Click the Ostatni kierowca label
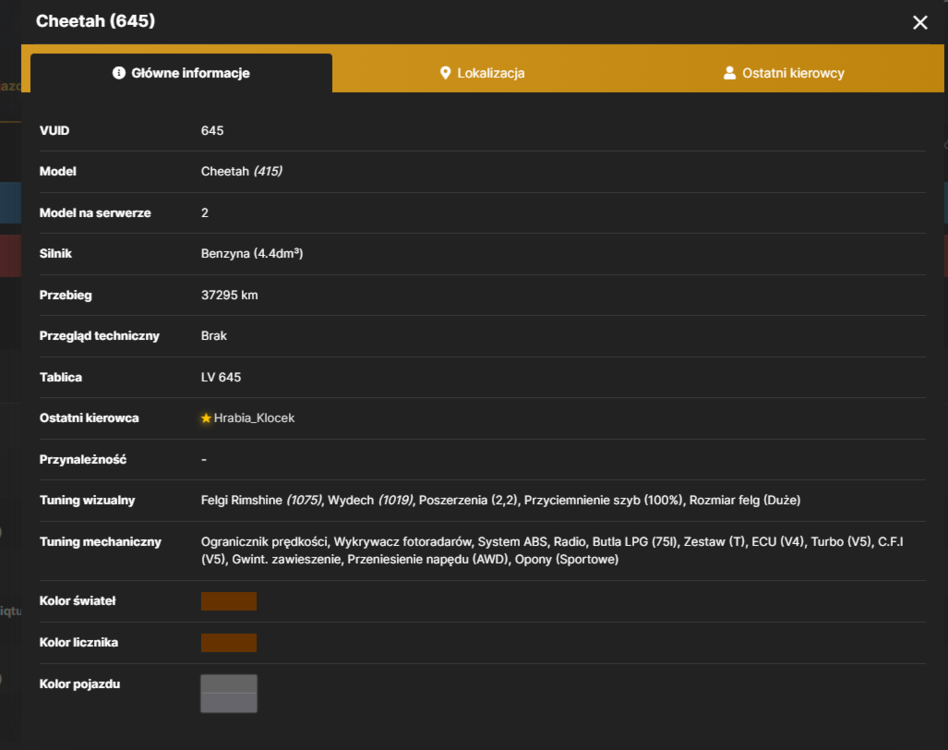 (x=89, y=418)
